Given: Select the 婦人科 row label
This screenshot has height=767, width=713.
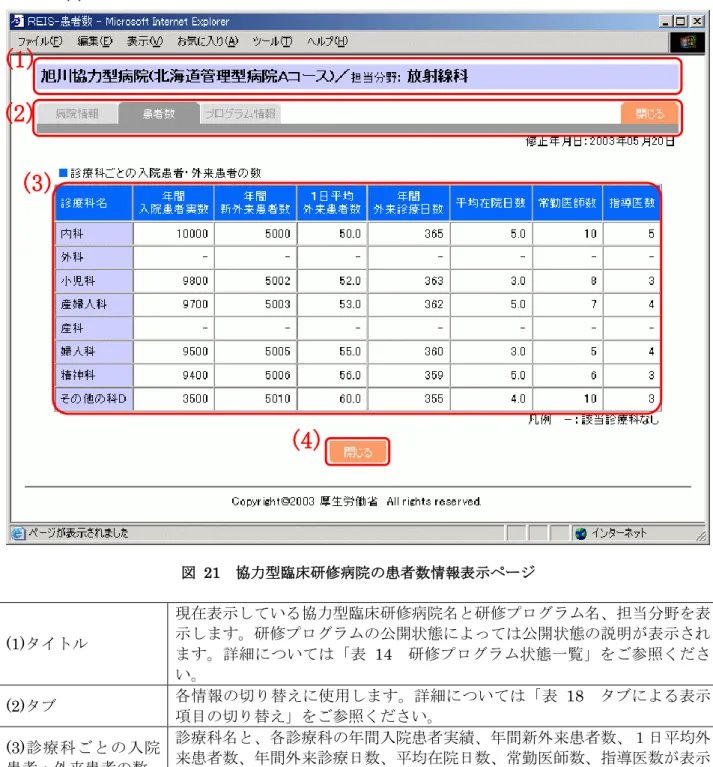Looking at the screenshot, I should click(94, 351).
